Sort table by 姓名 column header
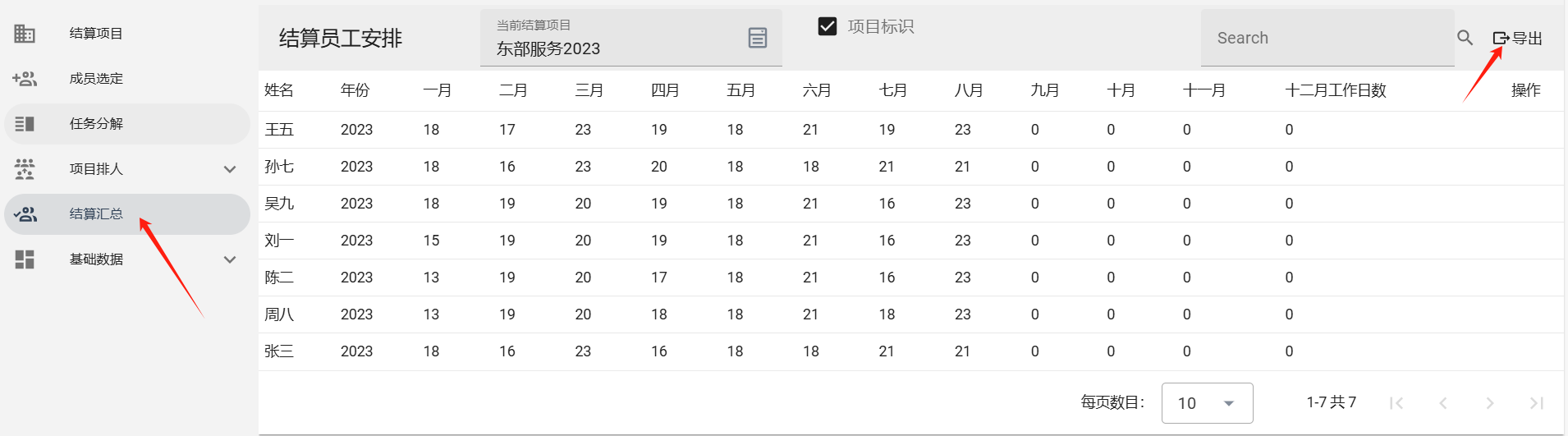Viewport: 1568px width, 436px height. 279,90
